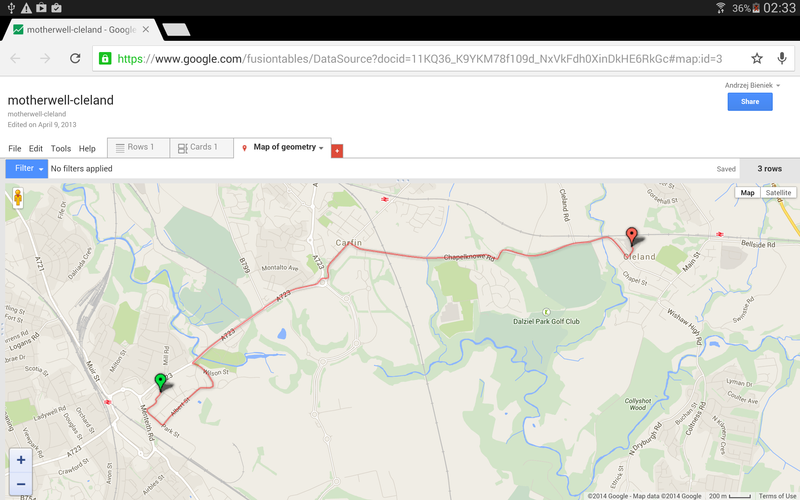Tap the green padlock security icon

pos(105,59)
